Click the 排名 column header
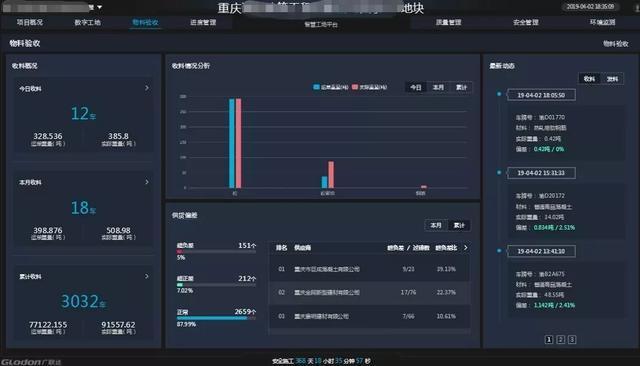This screenshot has width=640, height=366. [281, 248]
